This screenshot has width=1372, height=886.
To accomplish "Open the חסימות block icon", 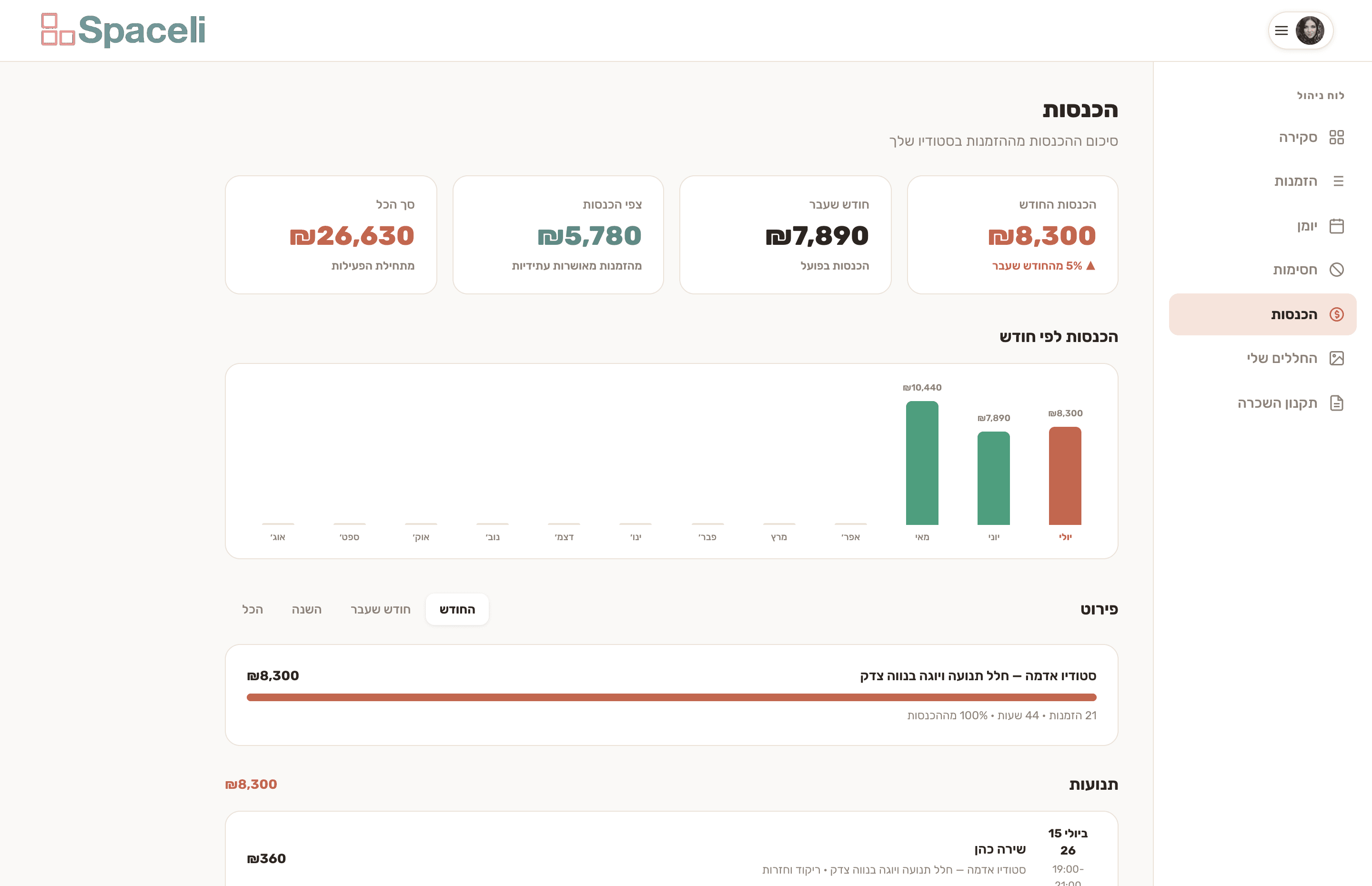I will click(1336, 270).
